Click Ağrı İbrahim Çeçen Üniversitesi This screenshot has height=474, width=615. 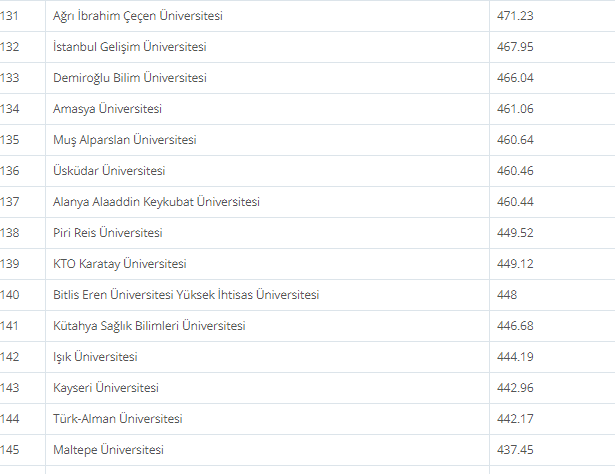138,16
